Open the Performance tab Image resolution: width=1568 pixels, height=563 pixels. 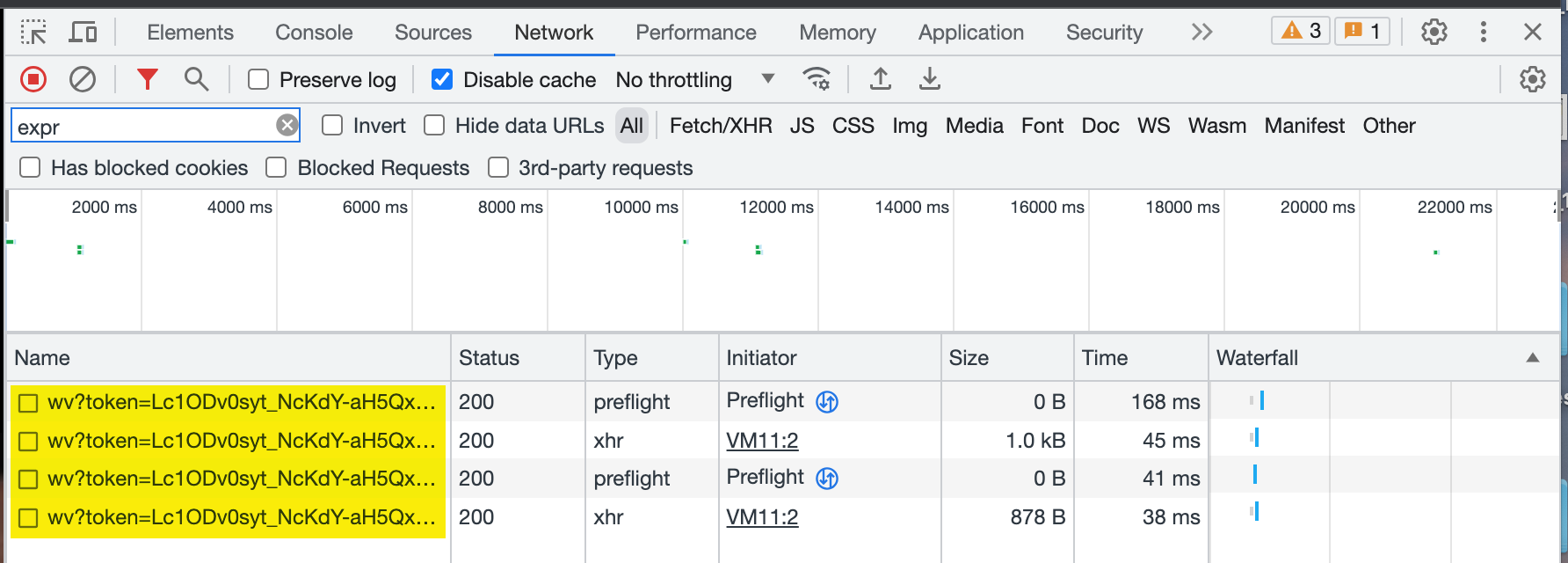(695, 33)
